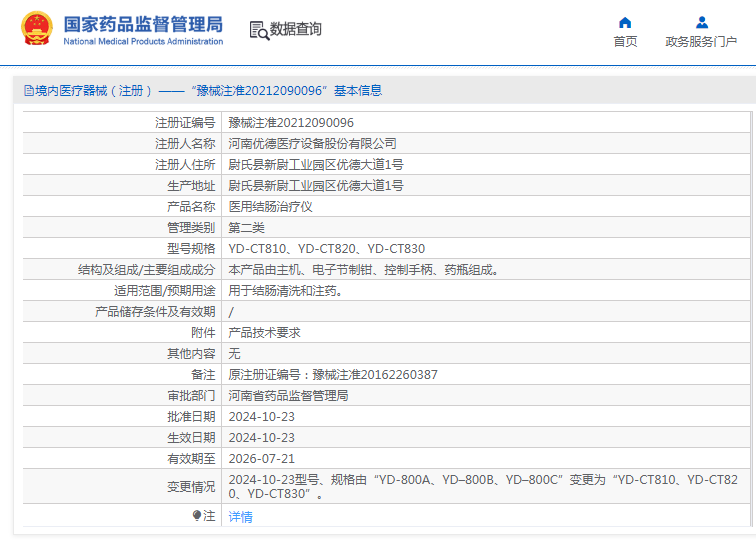Screen dimensions: 756x542
Task: Click the lightbulb icon beside 注
Action: coord(197,515)
